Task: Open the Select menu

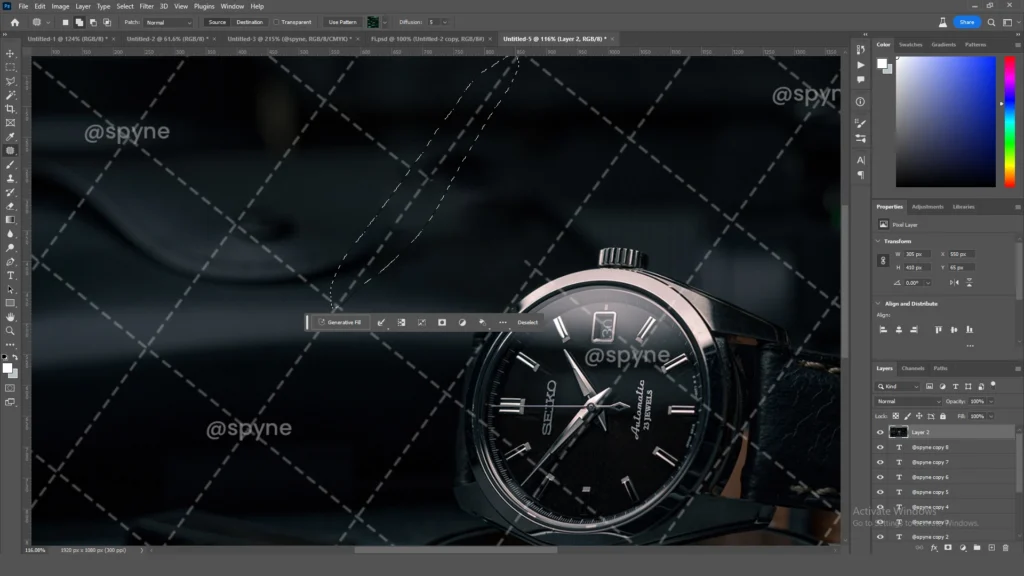Action: tap(125, 7)
